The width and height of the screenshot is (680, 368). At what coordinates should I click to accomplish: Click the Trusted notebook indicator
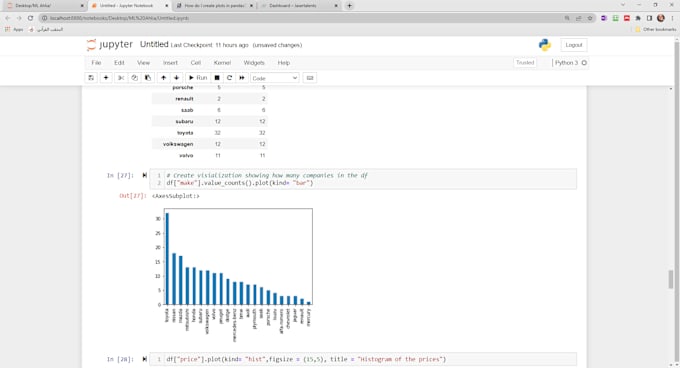coord(525,63)
